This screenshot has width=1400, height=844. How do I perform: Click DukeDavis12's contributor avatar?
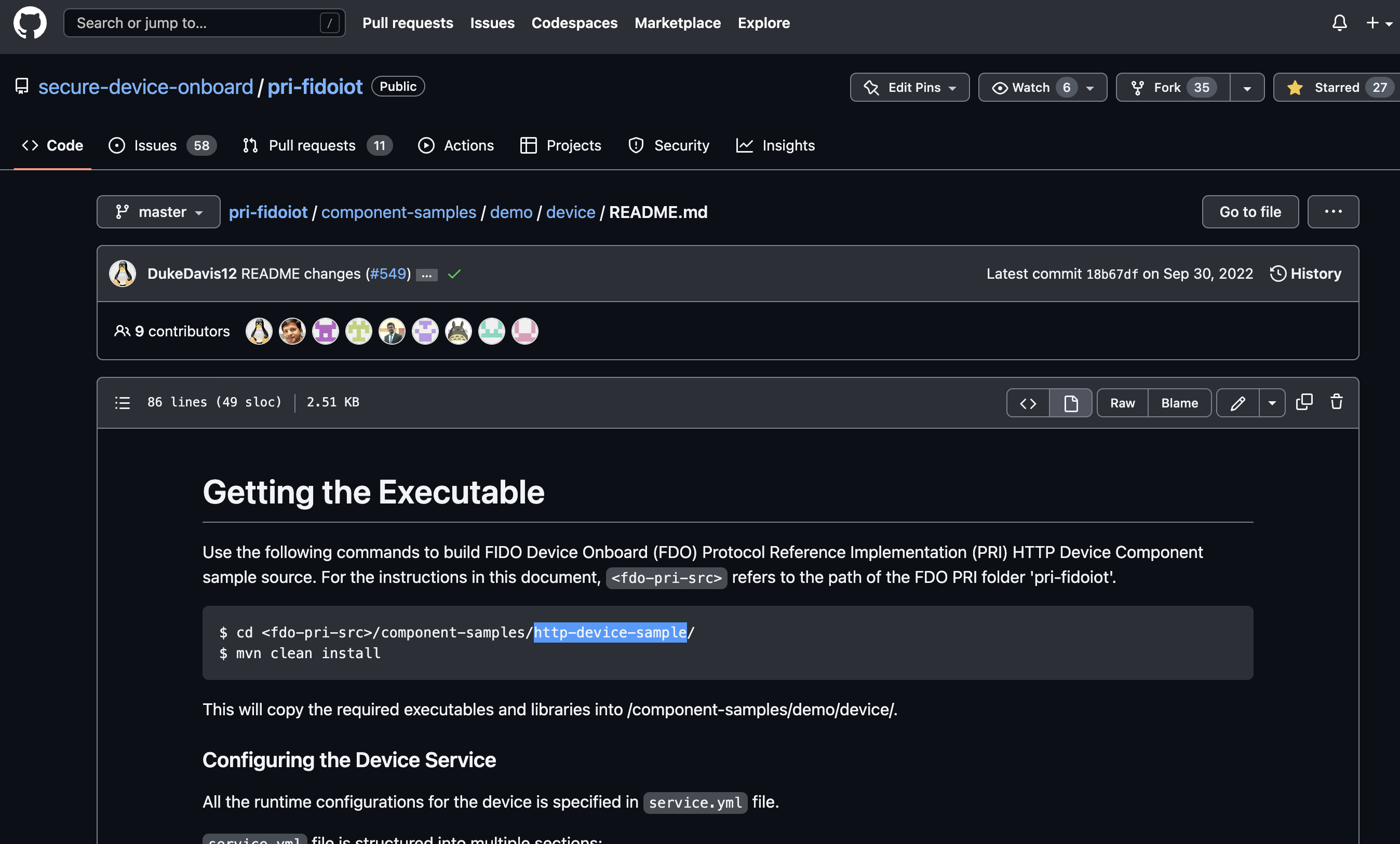[122, 273]
